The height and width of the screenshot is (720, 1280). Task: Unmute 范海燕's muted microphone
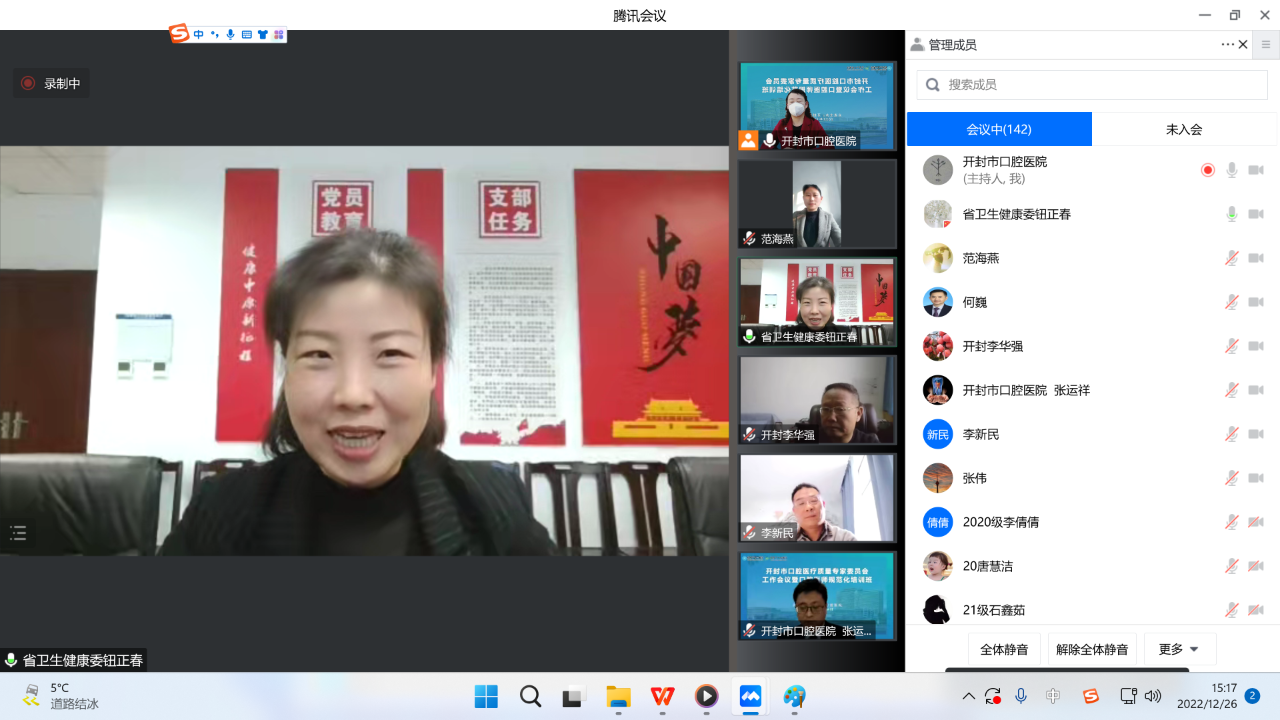tap(1231, 257)
